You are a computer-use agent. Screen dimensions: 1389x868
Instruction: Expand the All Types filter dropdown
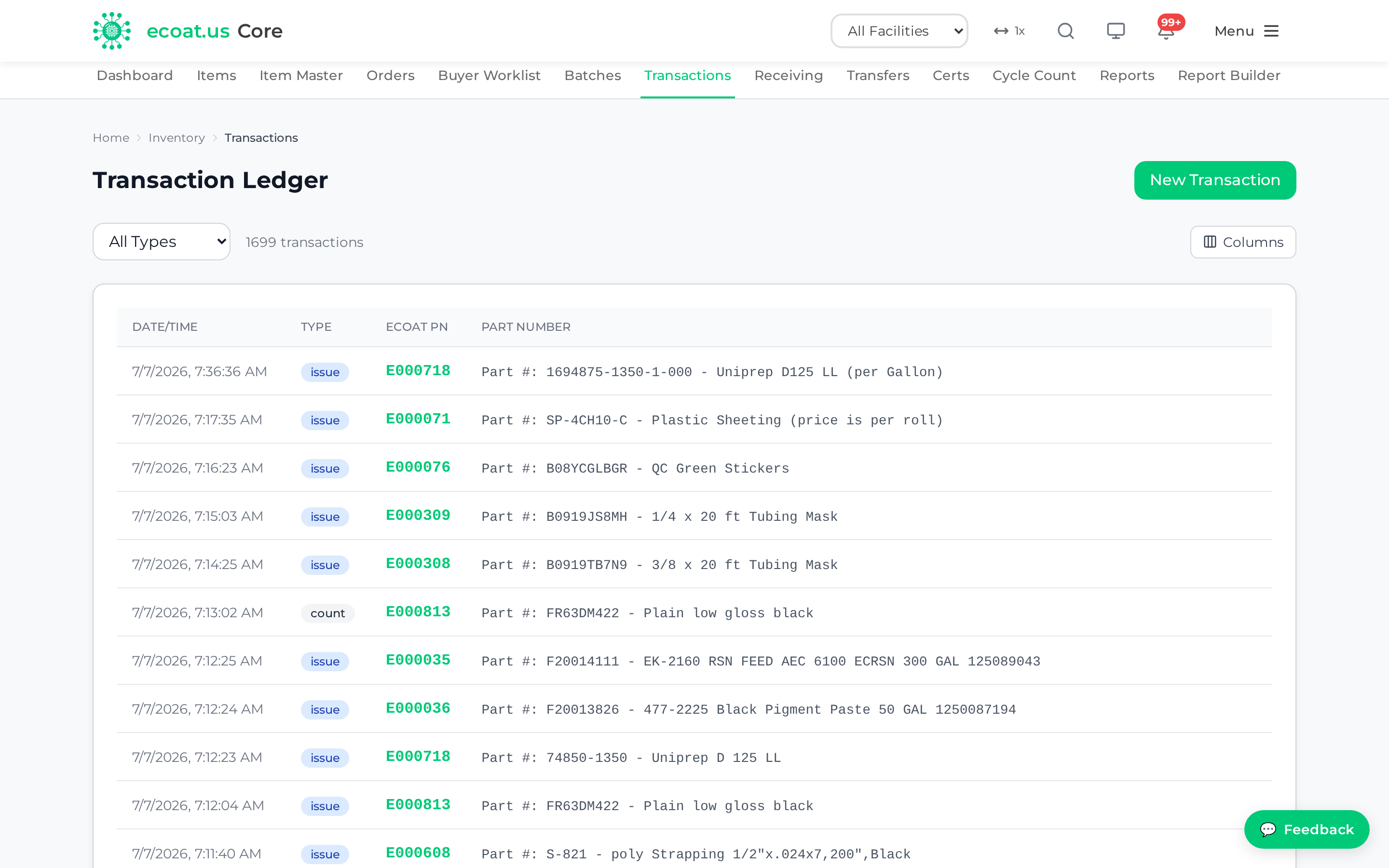[161, 242]
